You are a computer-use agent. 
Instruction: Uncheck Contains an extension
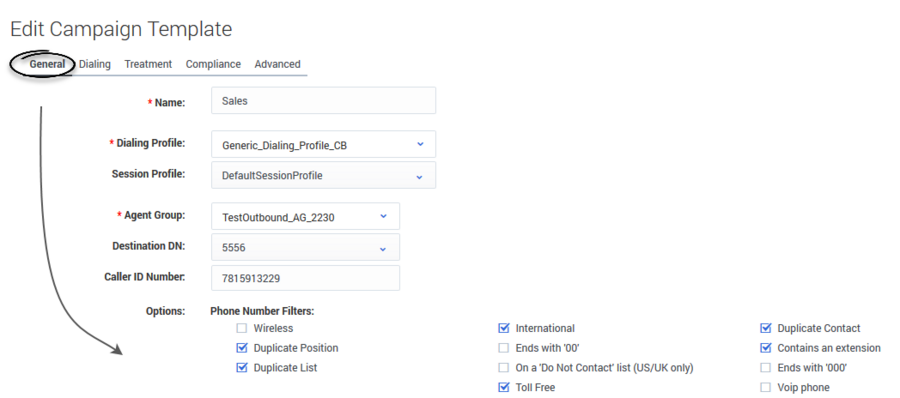click(x=766, y=348)
